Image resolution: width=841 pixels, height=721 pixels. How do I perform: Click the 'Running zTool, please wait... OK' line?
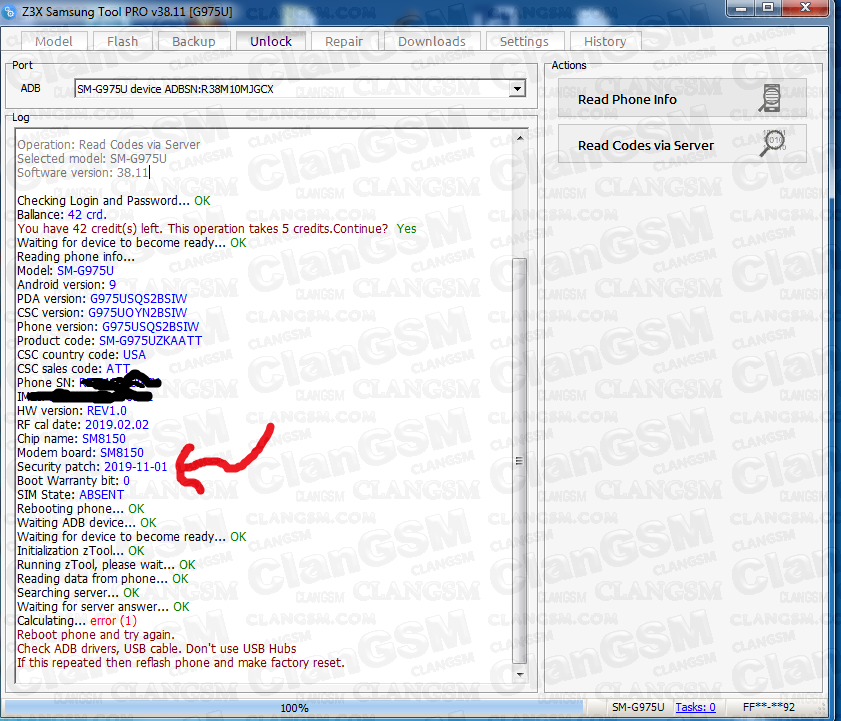point(106,565)
